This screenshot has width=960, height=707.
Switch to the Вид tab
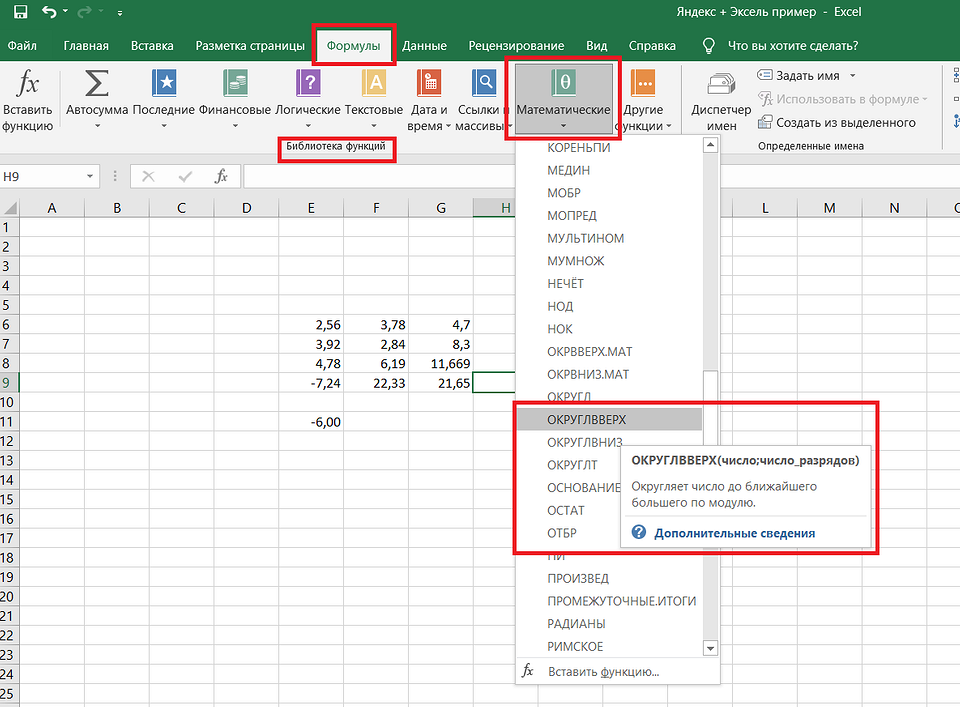[x=596, y=45]
